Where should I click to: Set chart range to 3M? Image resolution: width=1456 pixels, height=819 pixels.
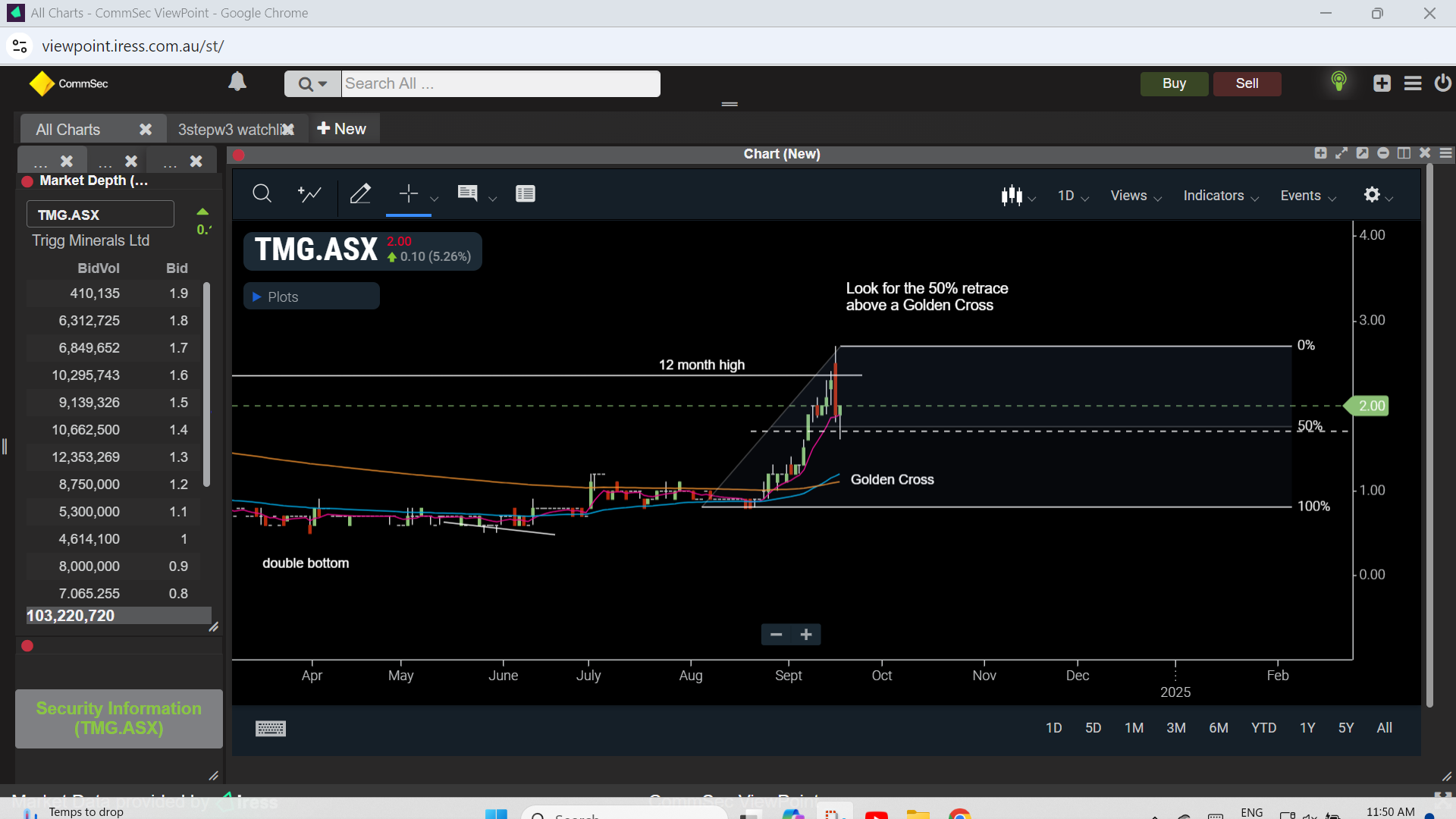click(1175, 728)
